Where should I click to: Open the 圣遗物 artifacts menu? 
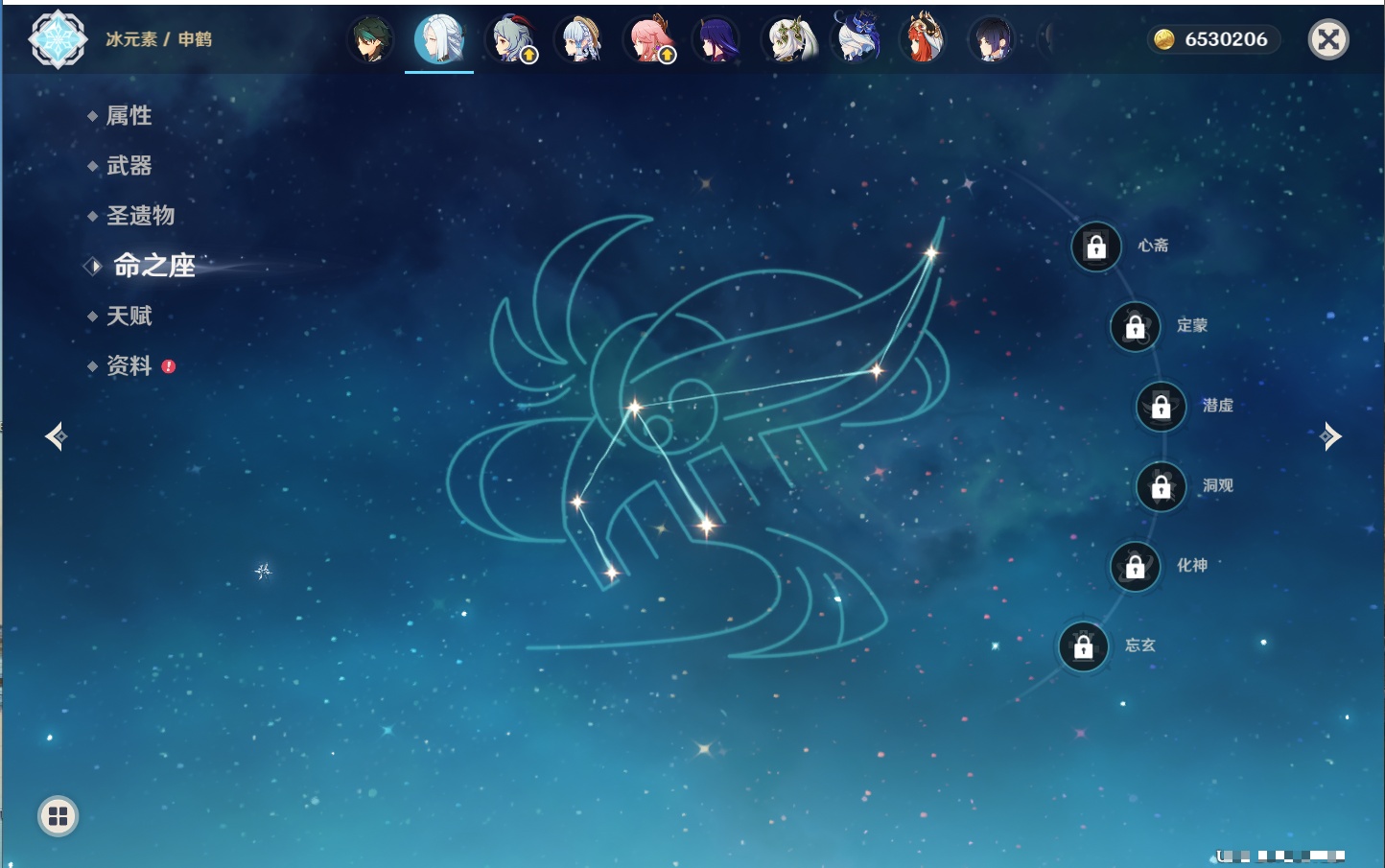(x=140, y=216)
